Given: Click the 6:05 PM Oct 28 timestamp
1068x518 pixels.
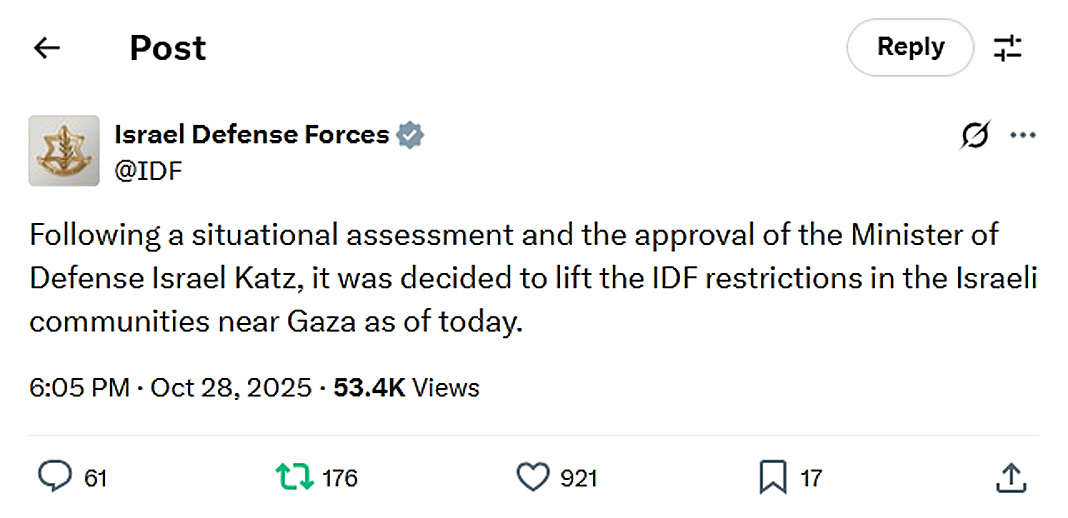Looking at the screenshot, I should [170, 387].
